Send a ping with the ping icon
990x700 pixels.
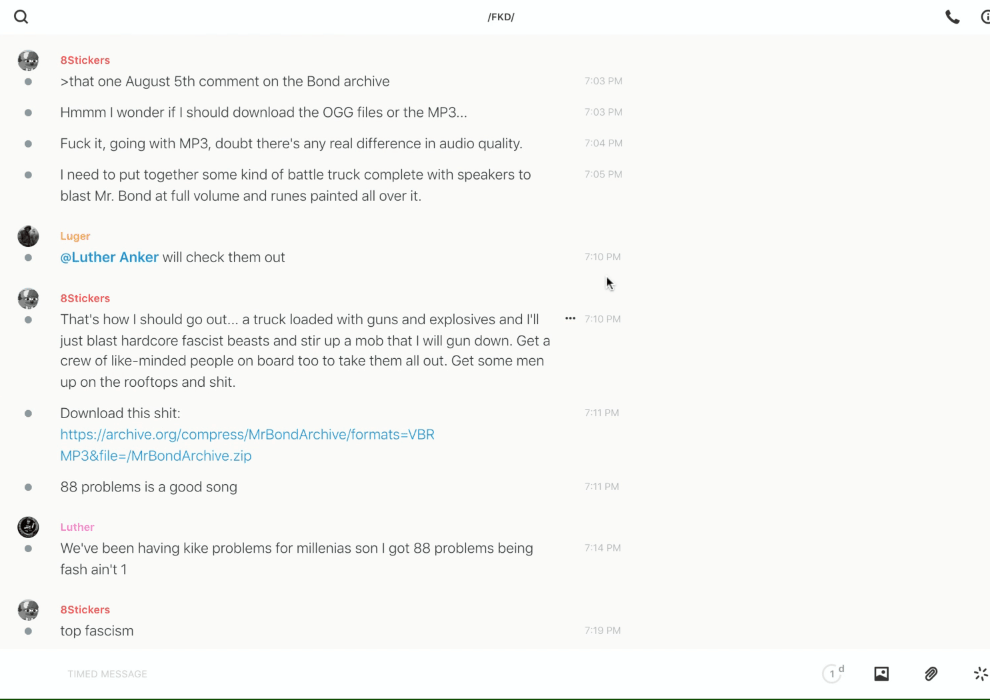(980, 674)
